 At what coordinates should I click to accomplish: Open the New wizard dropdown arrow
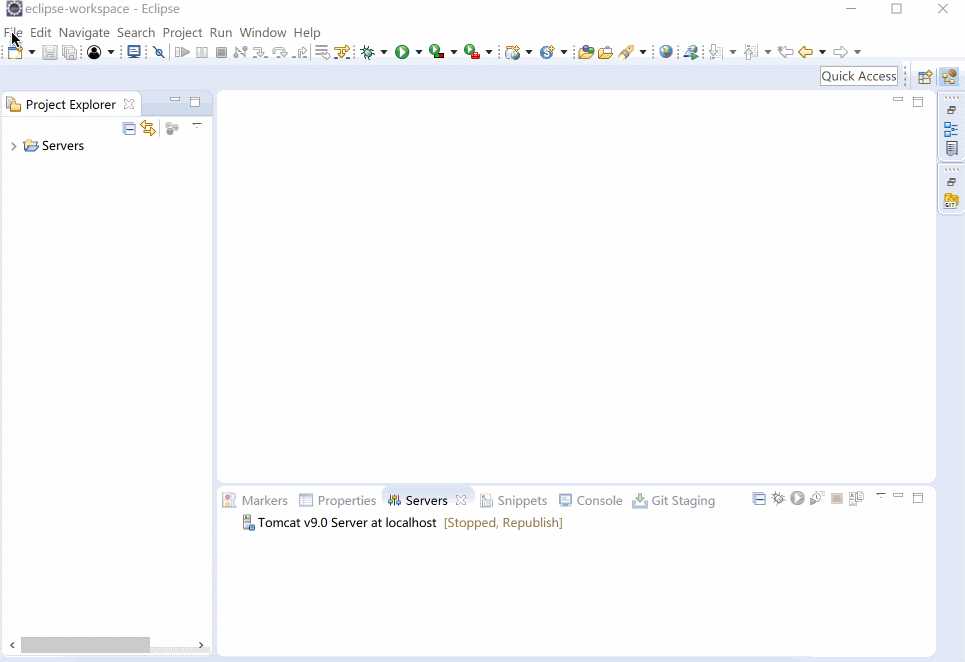pyautogui.click(x=32, y=52)
